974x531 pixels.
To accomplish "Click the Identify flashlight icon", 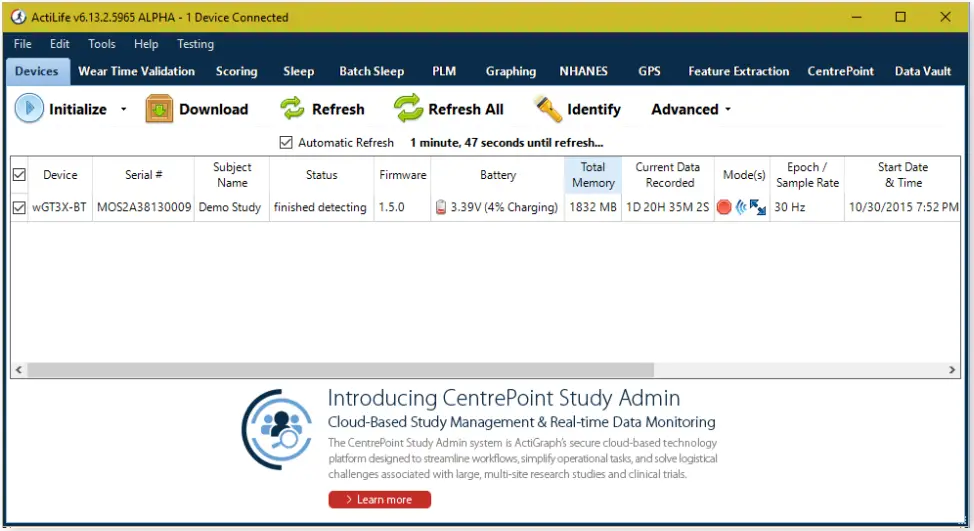I will pos(548,109).
